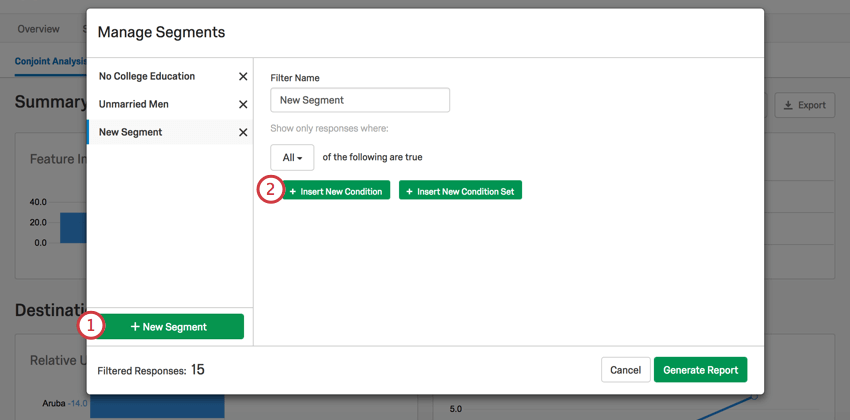
Task: Select the No College Education segment
Action: tap(147, 76)
